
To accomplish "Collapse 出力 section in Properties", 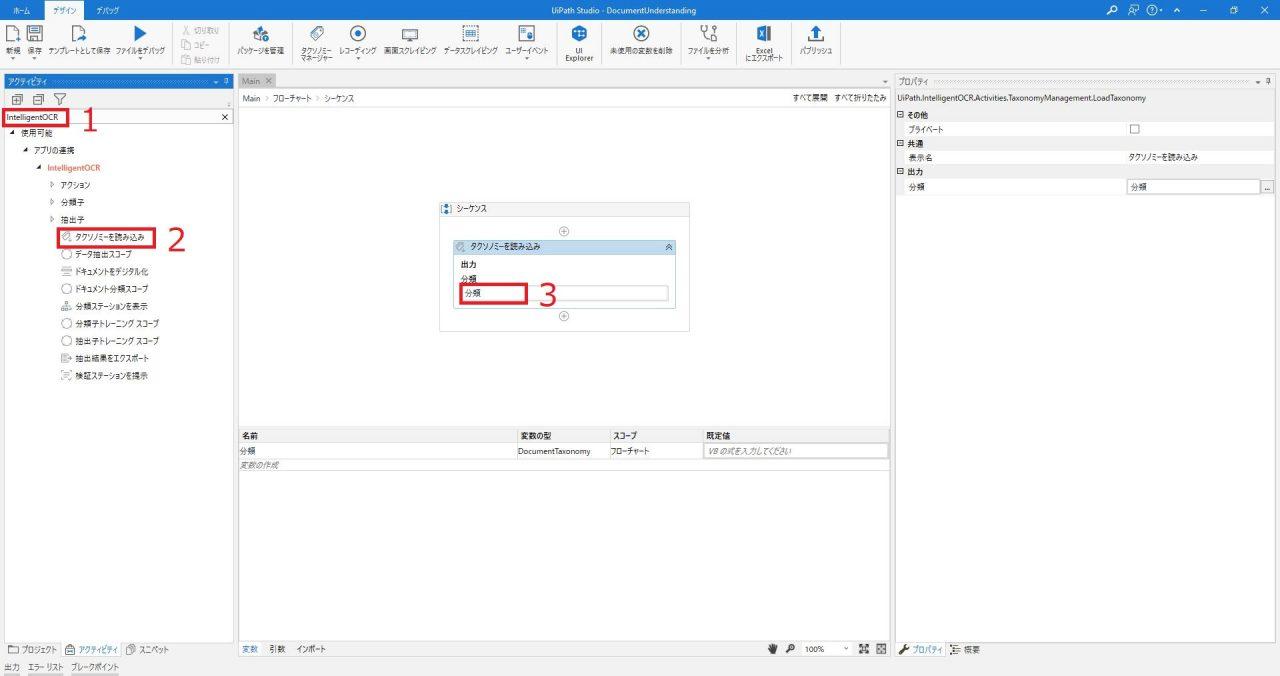I will pos(900,172).
